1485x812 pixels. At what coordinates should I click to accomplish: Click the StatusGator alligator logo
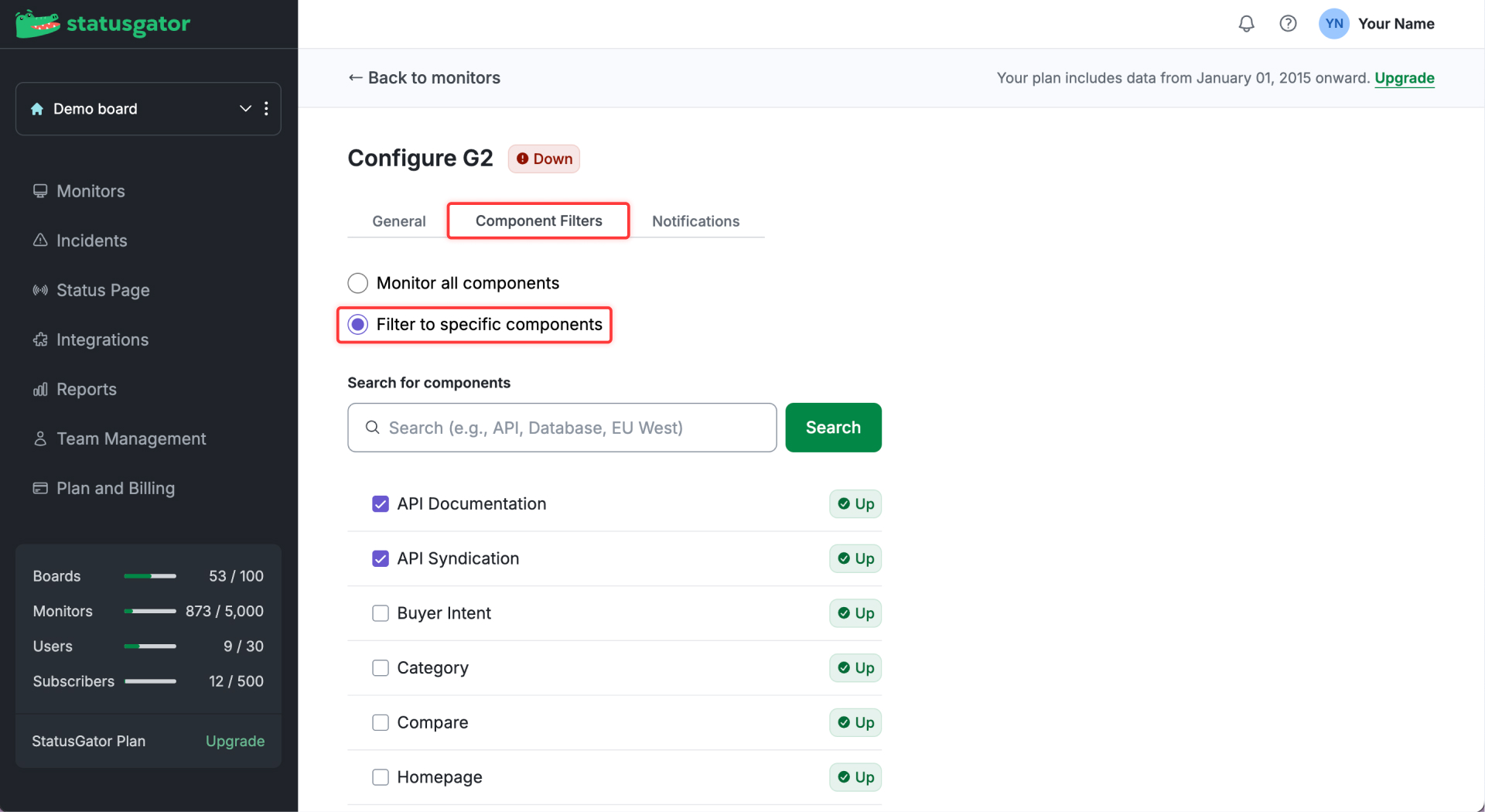pos(37,24)
